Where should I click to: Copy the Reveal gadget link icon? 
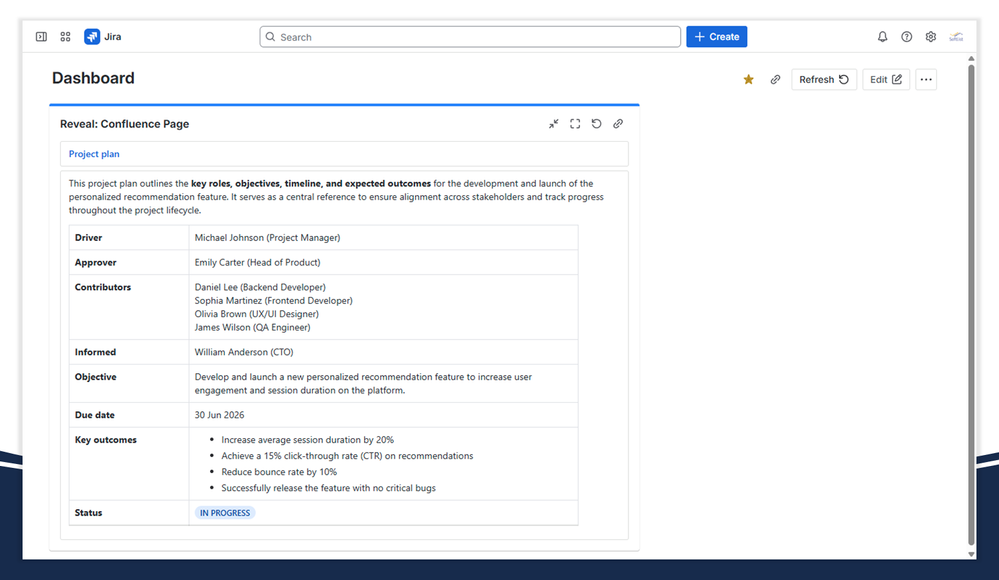(618, 124)
